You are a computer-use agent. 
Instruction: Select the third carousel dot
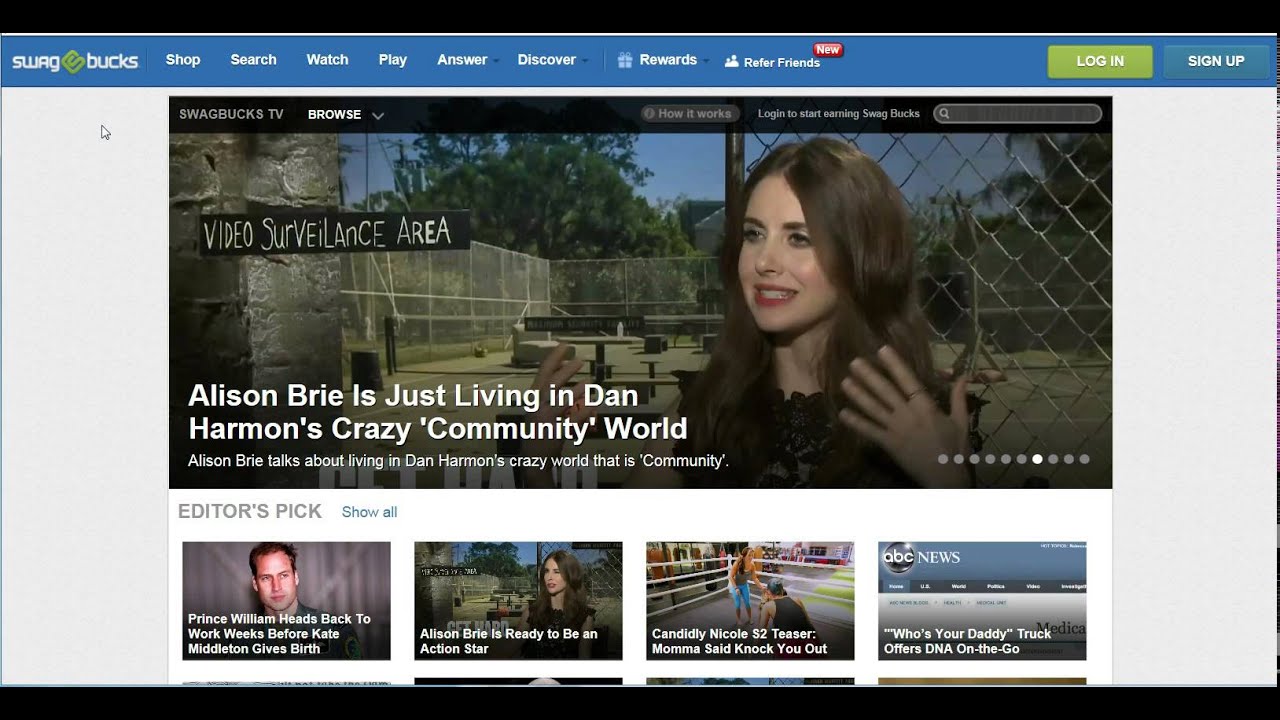[x=974, y=459]
